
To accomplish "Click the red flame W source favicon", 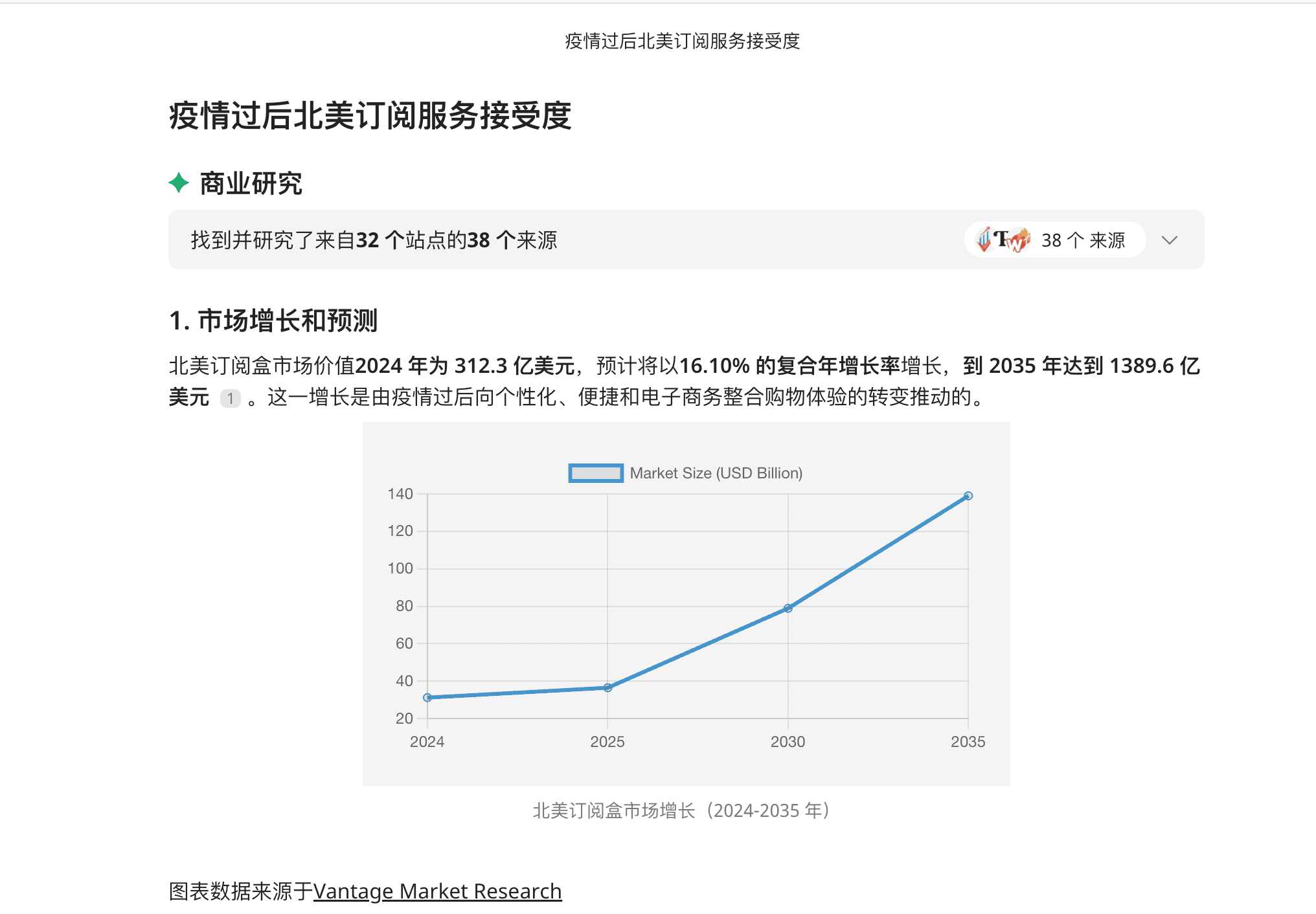I will [1020, 240].
